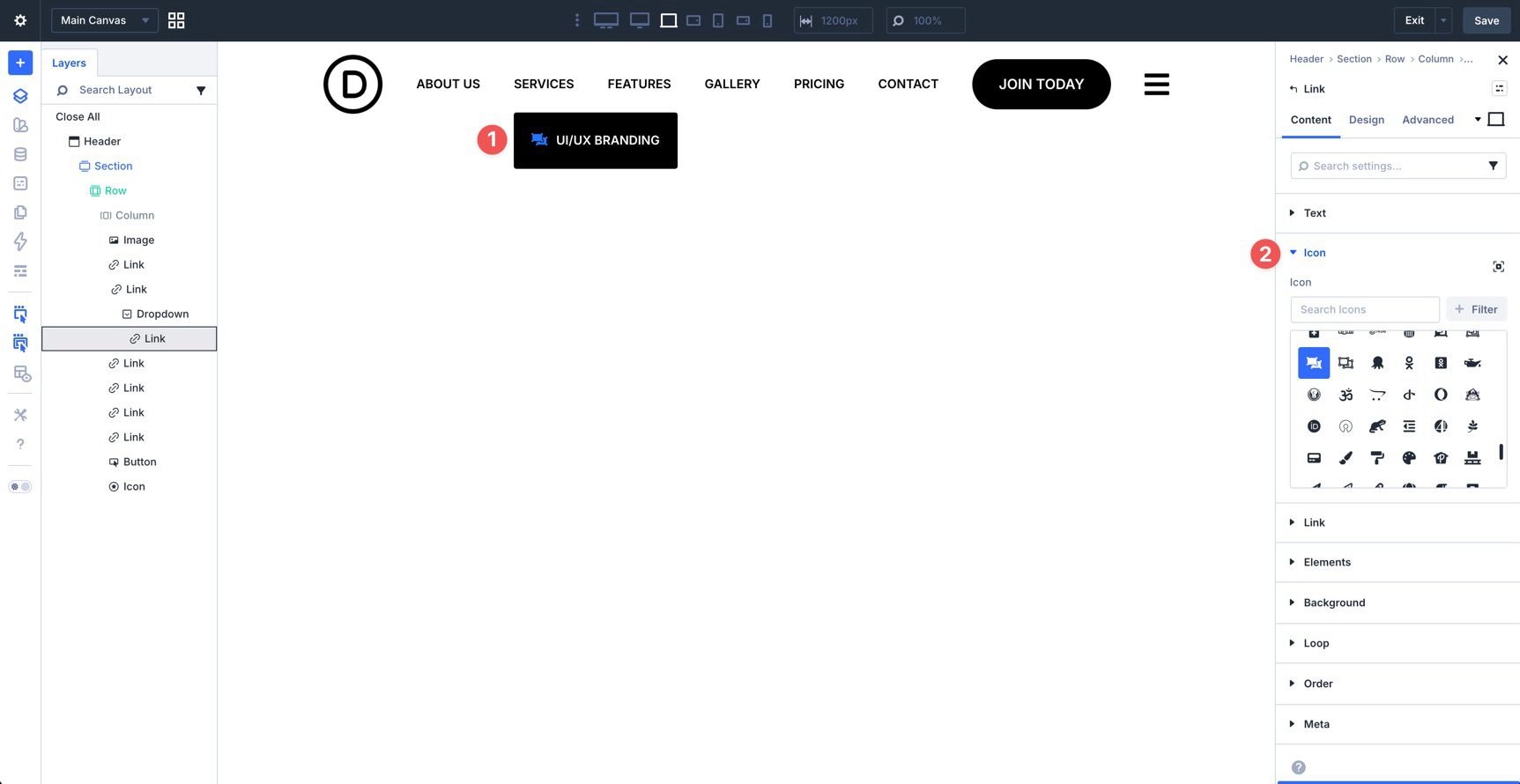This screenshot has width=1520, height=784.
Task: Click the Search Icons field
Action: [x=1365, y=309]
